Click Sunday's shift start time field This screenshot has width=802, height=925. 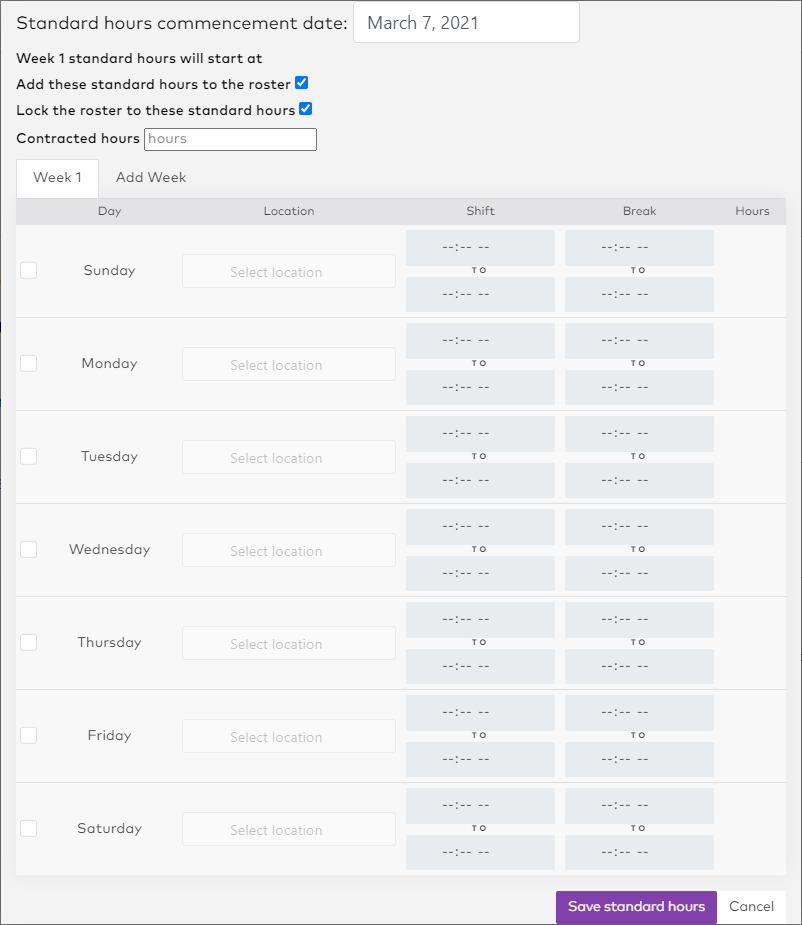click(x=480, y=248)
